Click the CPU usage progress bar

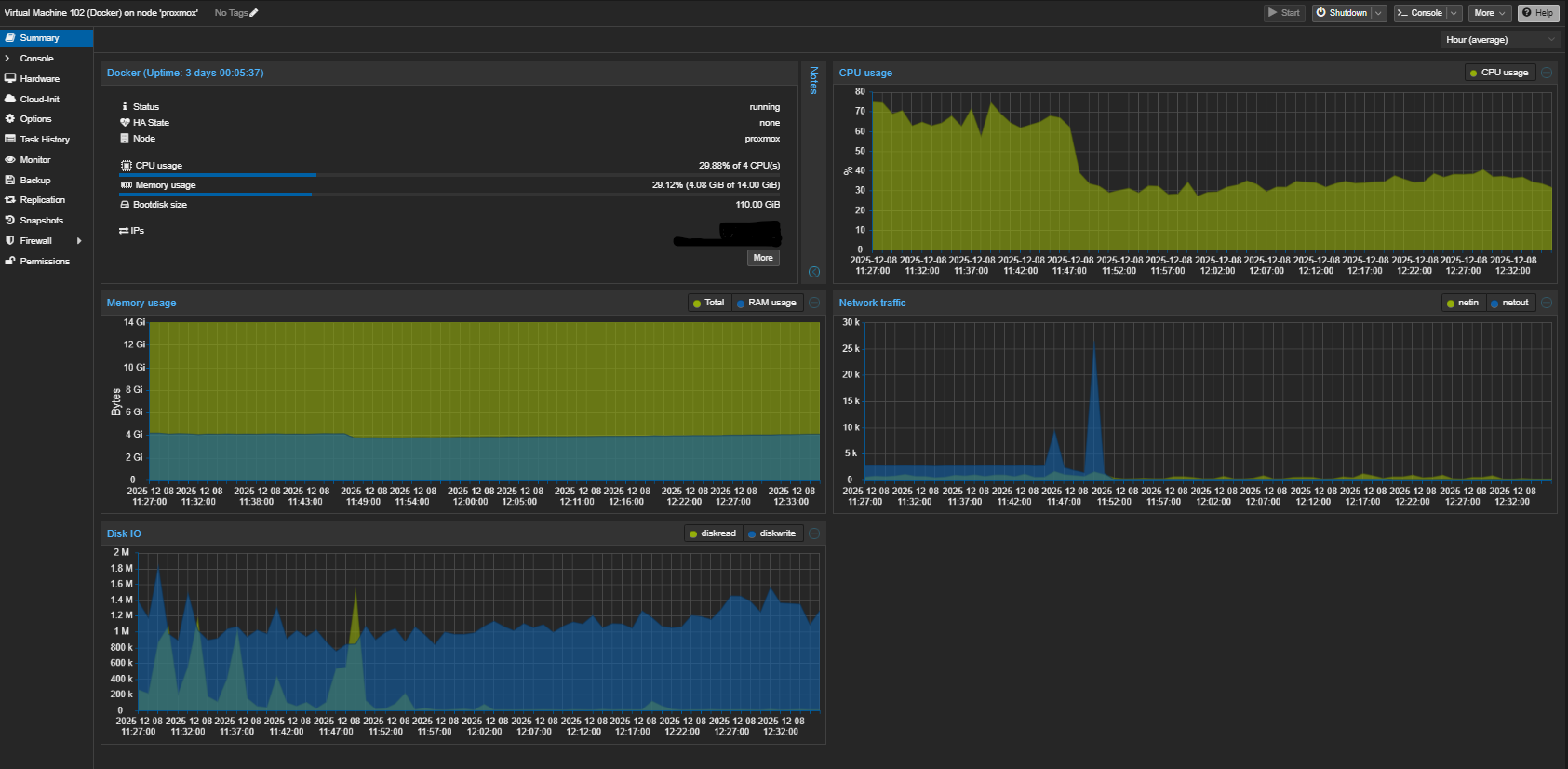point(449,175)
